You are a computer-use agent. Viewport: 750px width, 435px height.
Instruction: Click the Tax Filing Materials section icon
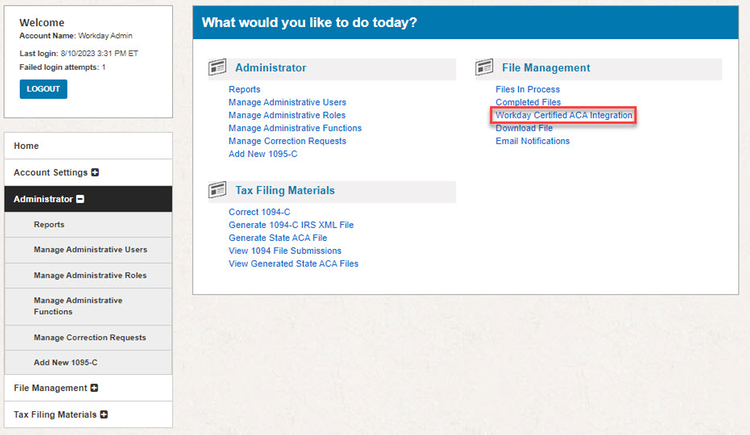(x=217, y=190)
